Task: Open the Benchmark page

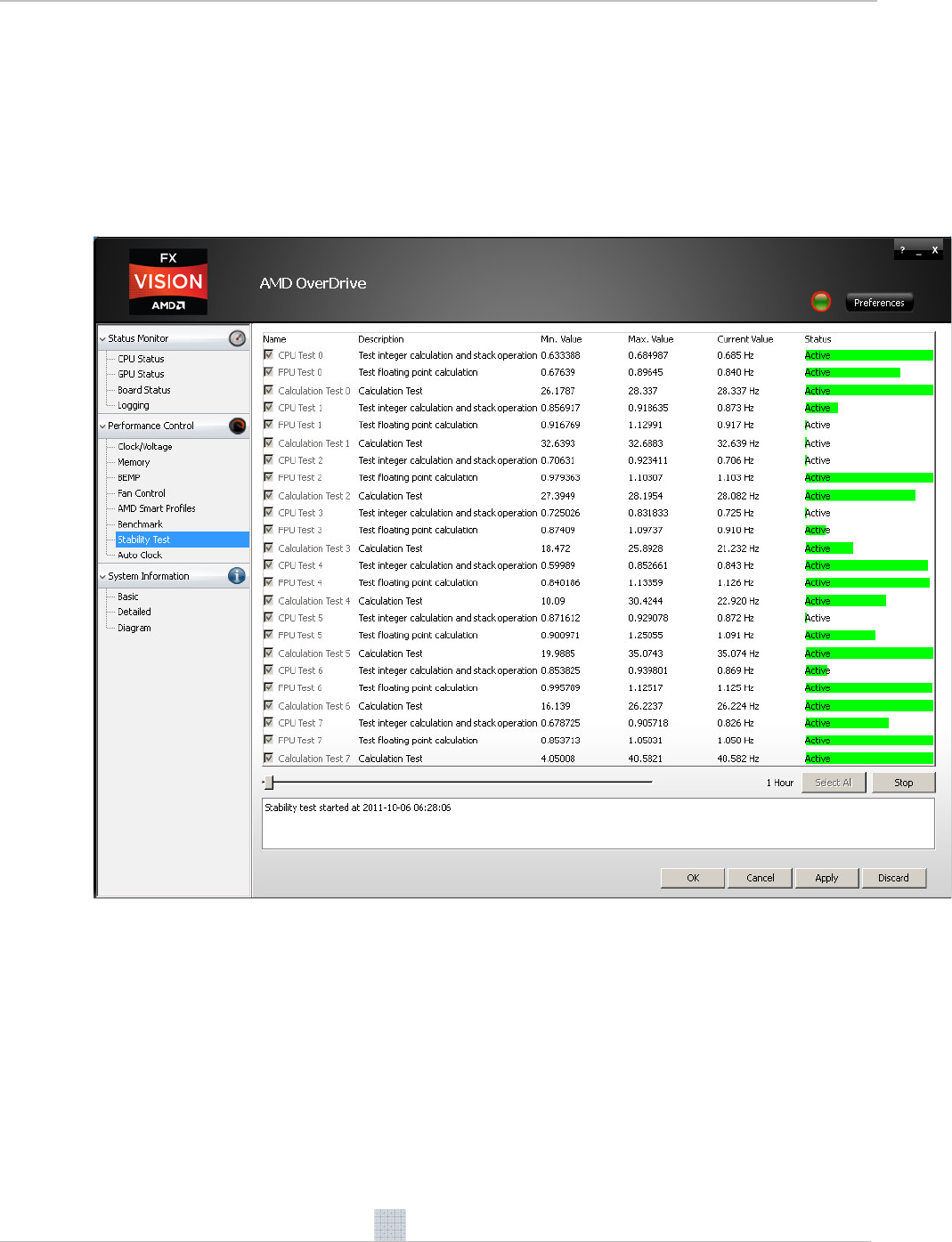Action: (x=140, y=524)
